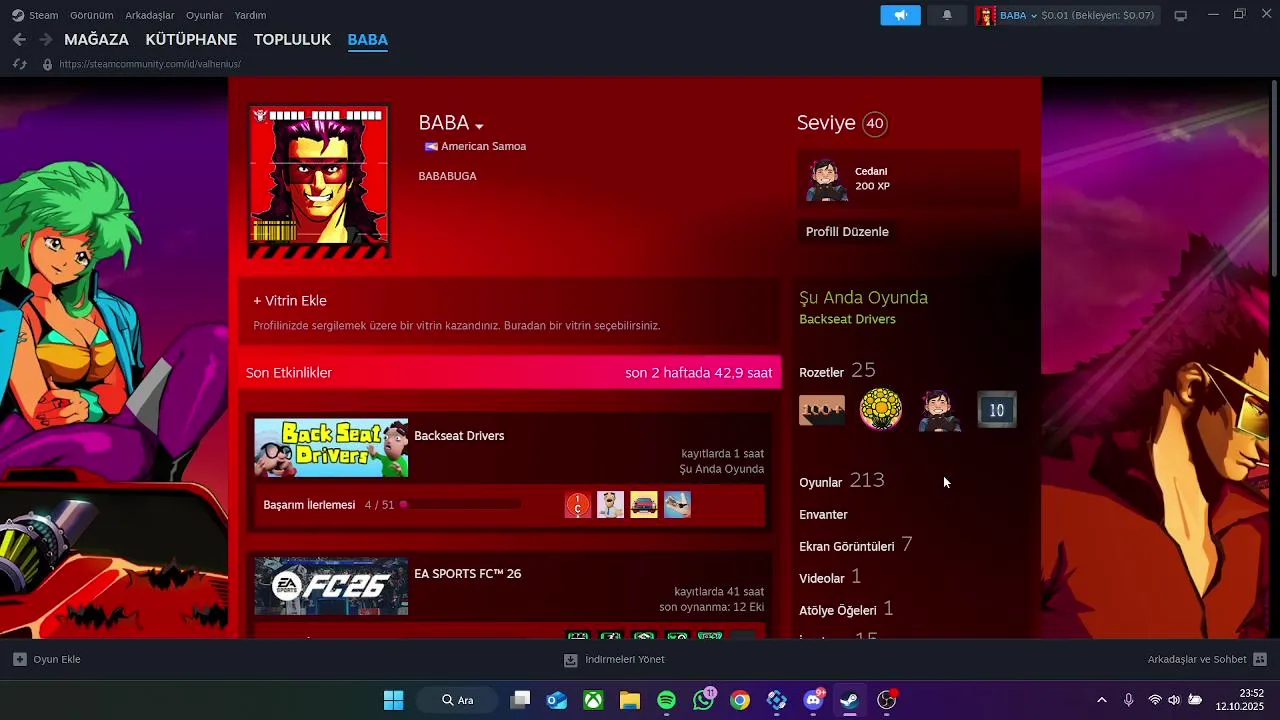Open the Rozetler 25 link

click(x=837, y=371)
